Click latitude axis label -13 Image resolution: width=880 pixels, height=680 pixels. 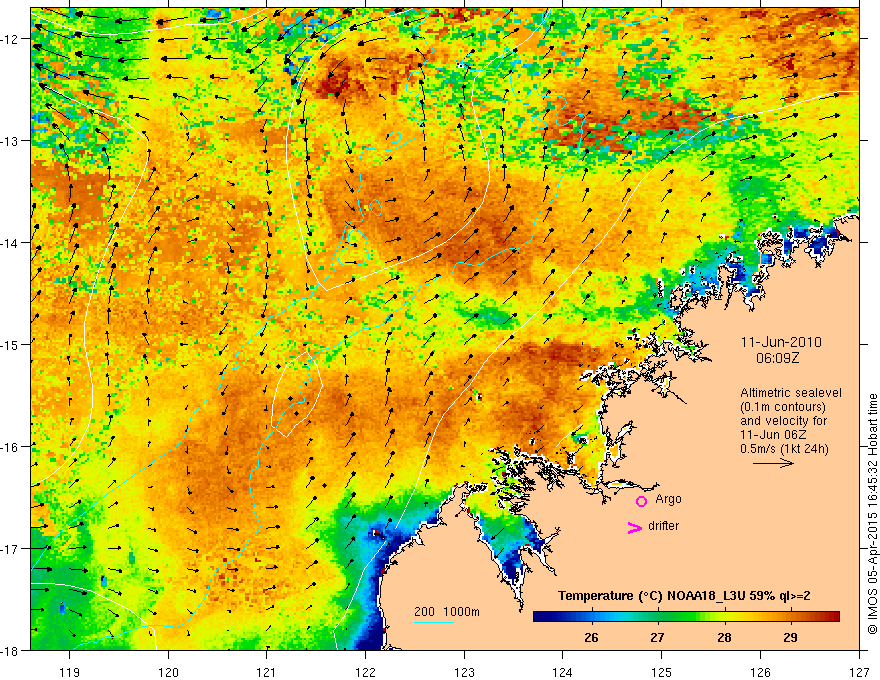coord(10,141)
